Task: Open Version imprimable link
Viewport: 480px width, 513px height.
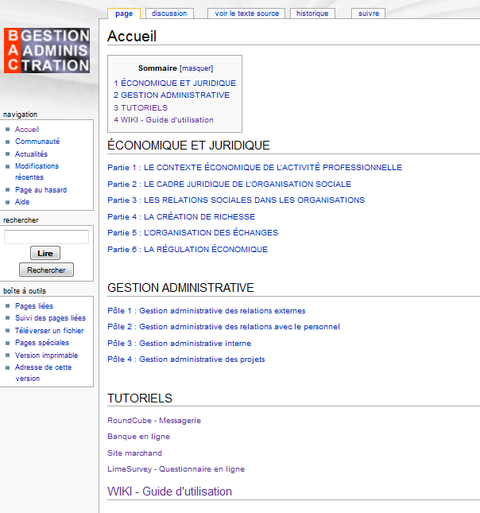Action: click(46, 355)
